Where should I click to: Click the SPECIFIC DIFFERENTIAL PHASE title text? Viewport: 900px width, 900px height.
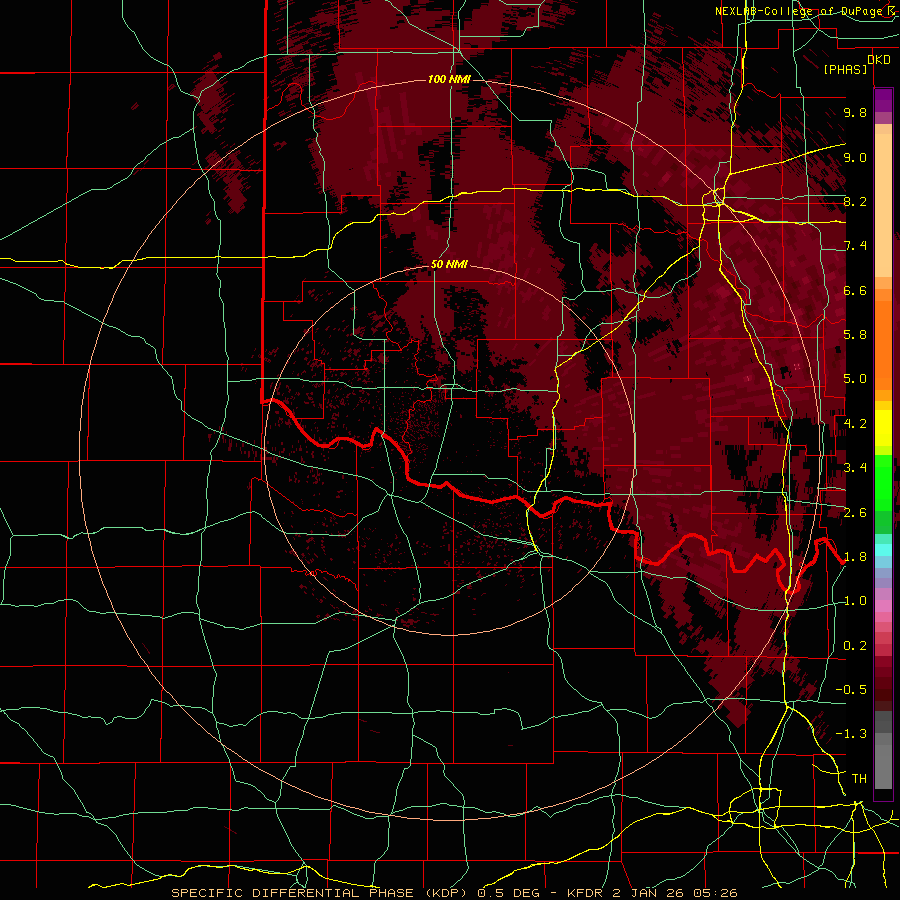292,893
